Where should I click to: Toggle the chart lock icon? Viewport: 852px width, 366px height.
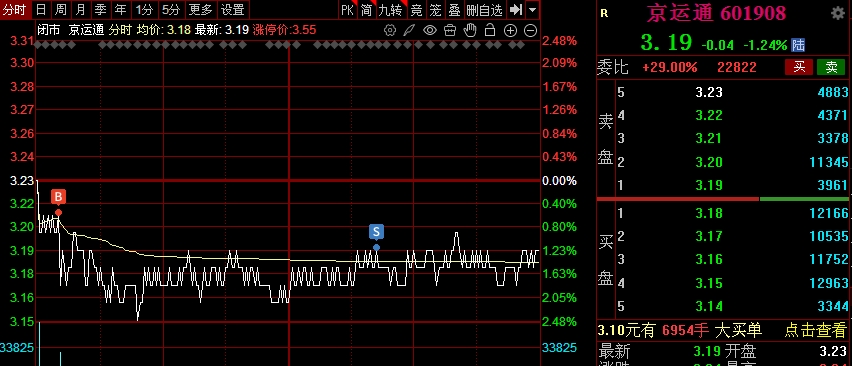click(490, 30)
